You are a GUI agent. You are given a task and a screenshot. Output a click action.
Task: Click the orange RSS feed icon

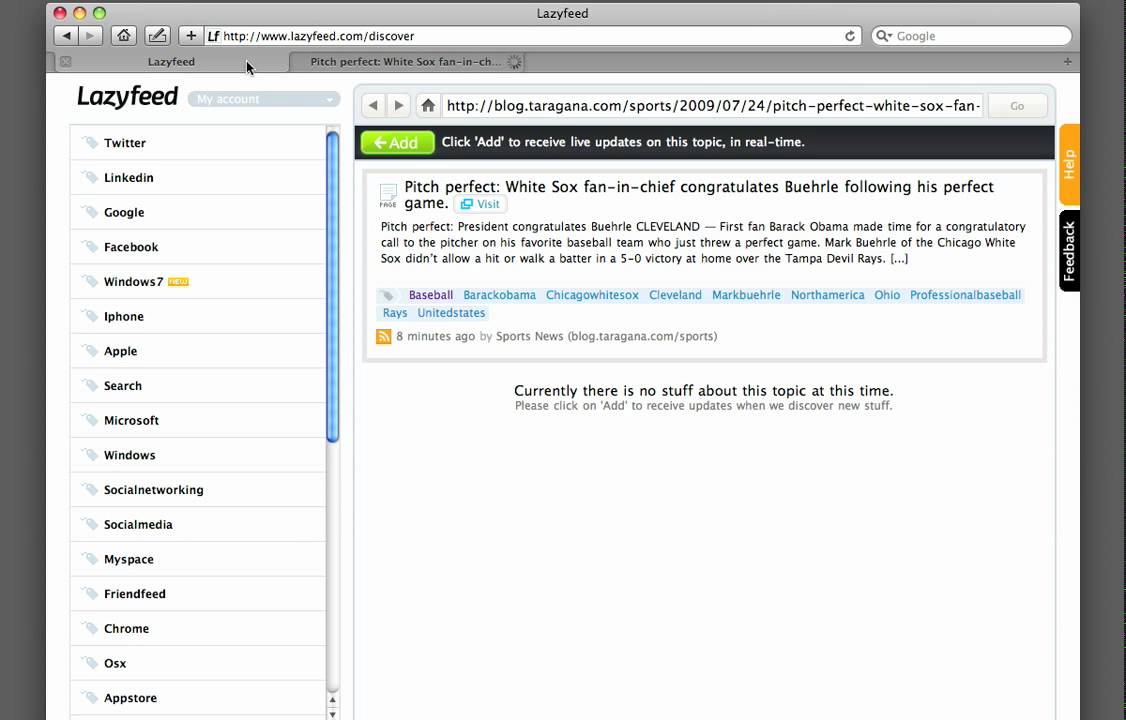[x=383, y=336]
